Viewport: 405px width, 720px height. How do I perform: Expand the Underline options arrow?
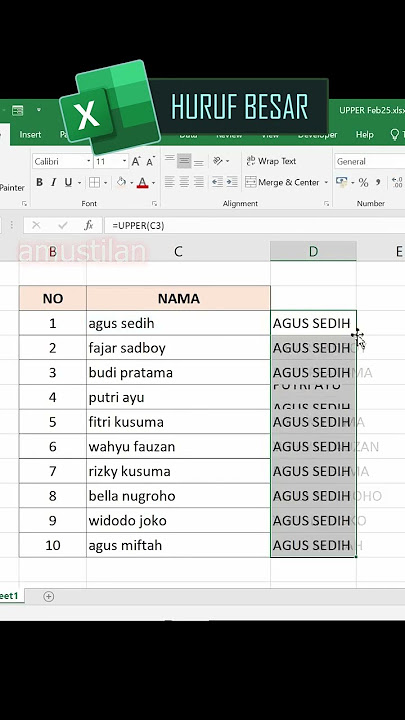[x=79, y=183]
